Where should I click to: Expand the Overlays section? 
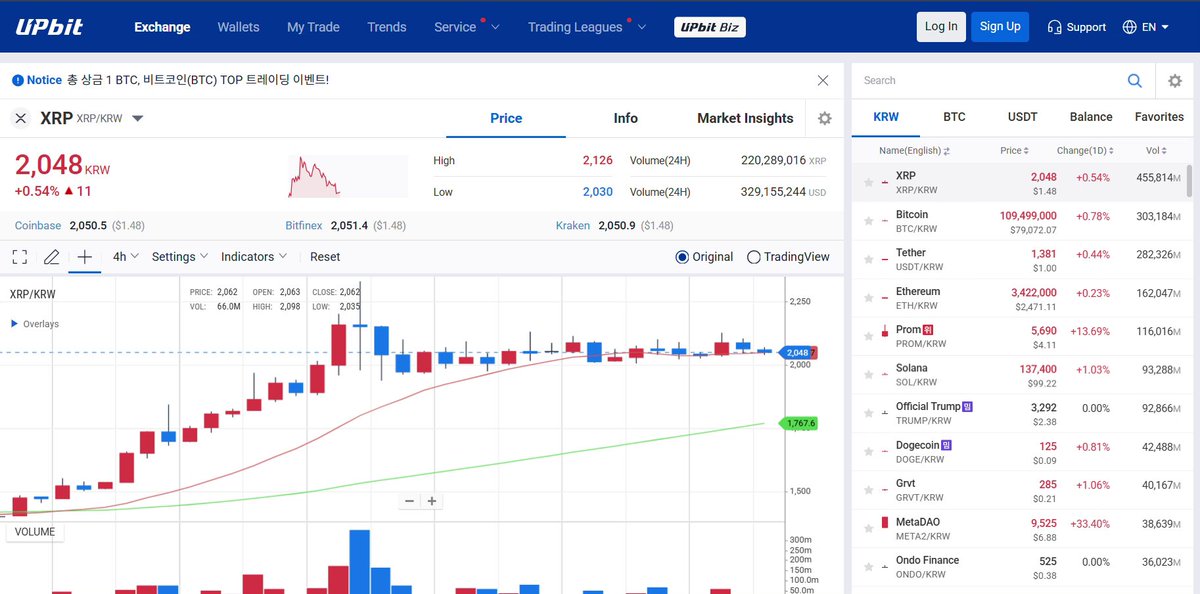click(x=35, y=324)
